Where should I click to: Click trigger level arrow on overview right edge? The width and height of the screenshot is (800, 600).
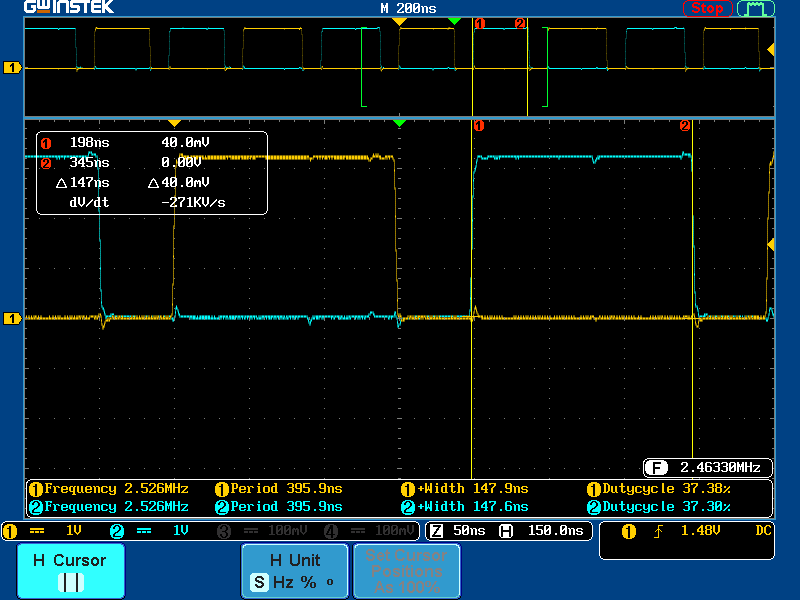point(771,49)
